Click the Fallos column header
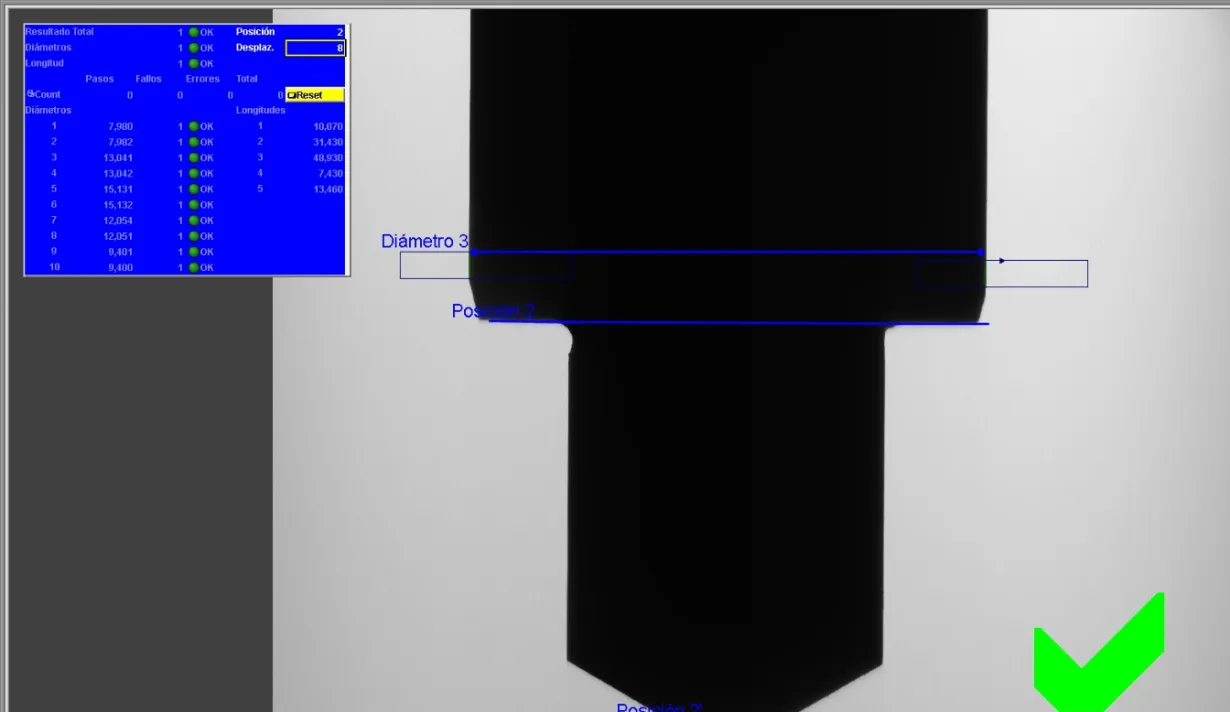This screenshot has width=1230, height=712. tap(148, 79)
